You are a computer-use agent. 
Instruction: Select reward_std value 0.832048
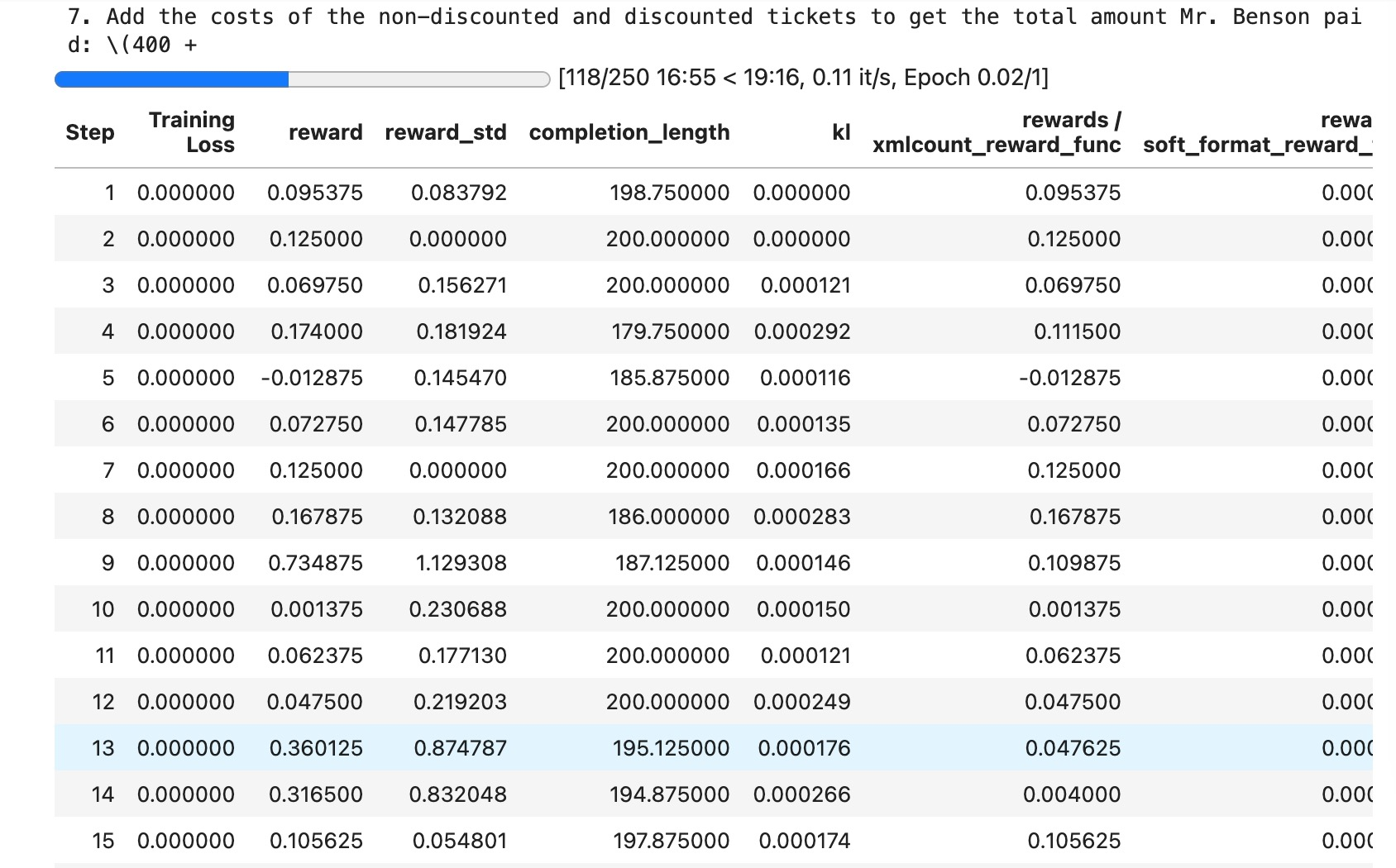(x=458, y=794)
